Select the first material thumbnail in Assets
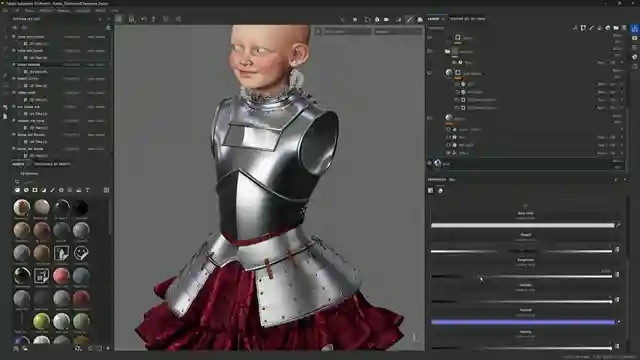 pos(22,207)
